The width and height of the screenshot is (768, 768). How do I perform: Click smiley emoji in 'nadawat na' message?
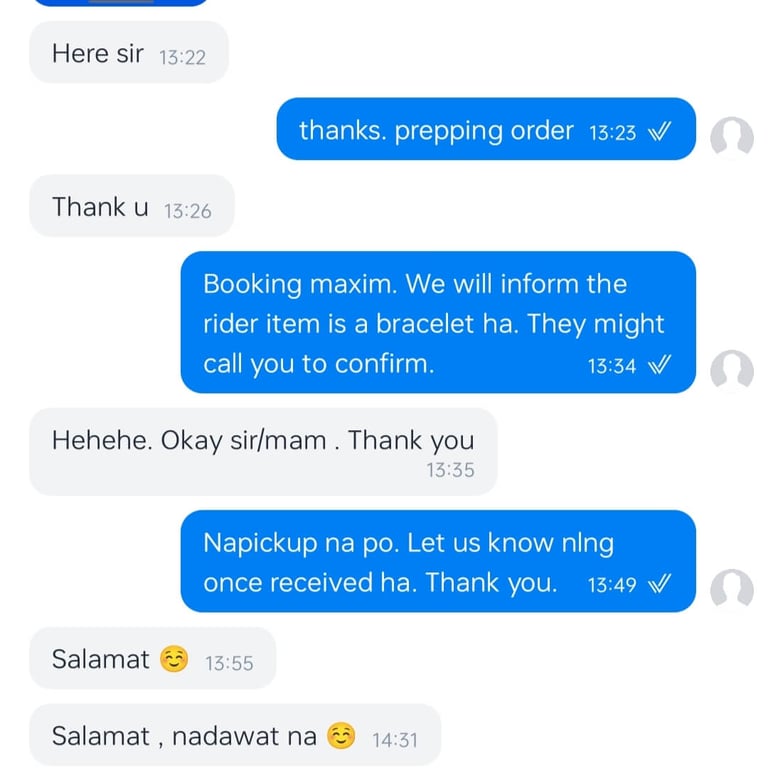pos(341,736)
